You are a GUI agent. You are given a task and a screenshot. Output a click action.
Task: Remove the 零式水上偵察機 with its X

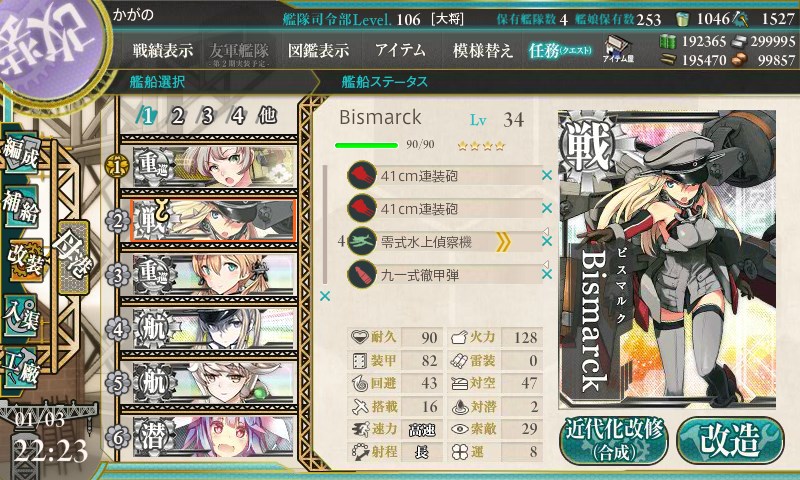547,241
